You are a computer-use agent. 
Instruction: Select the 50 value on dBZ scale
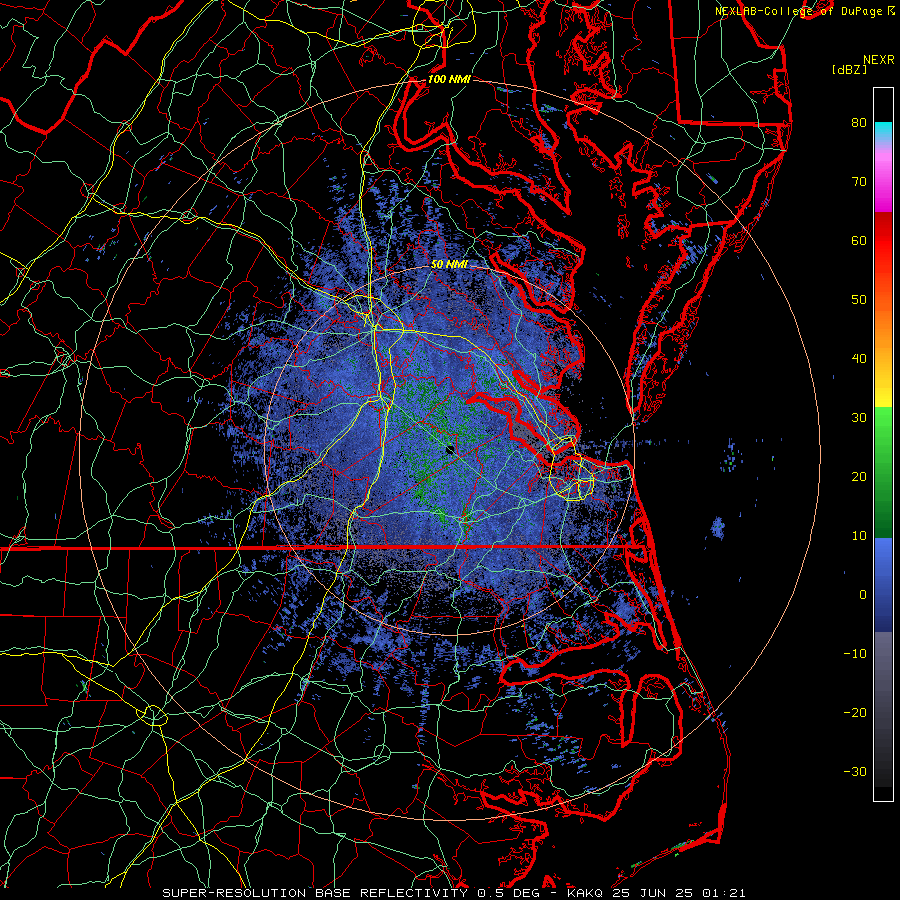[x=859, y=300]
